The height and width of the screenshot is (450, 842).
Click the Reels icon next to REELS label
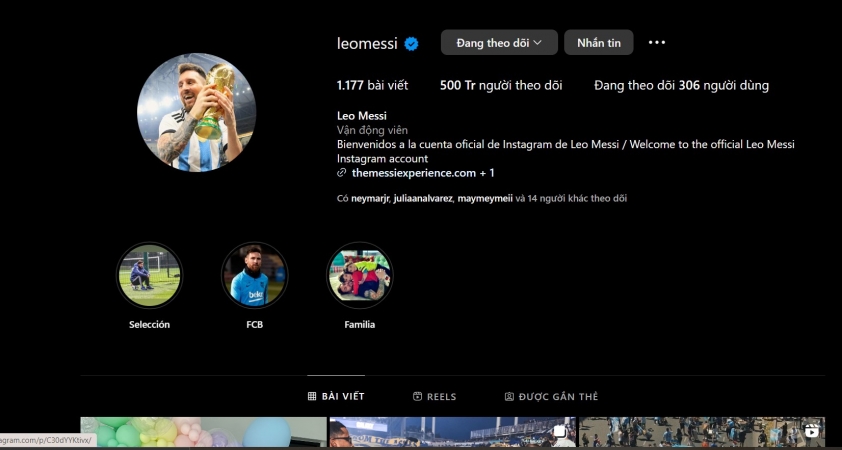click(417, 396)
